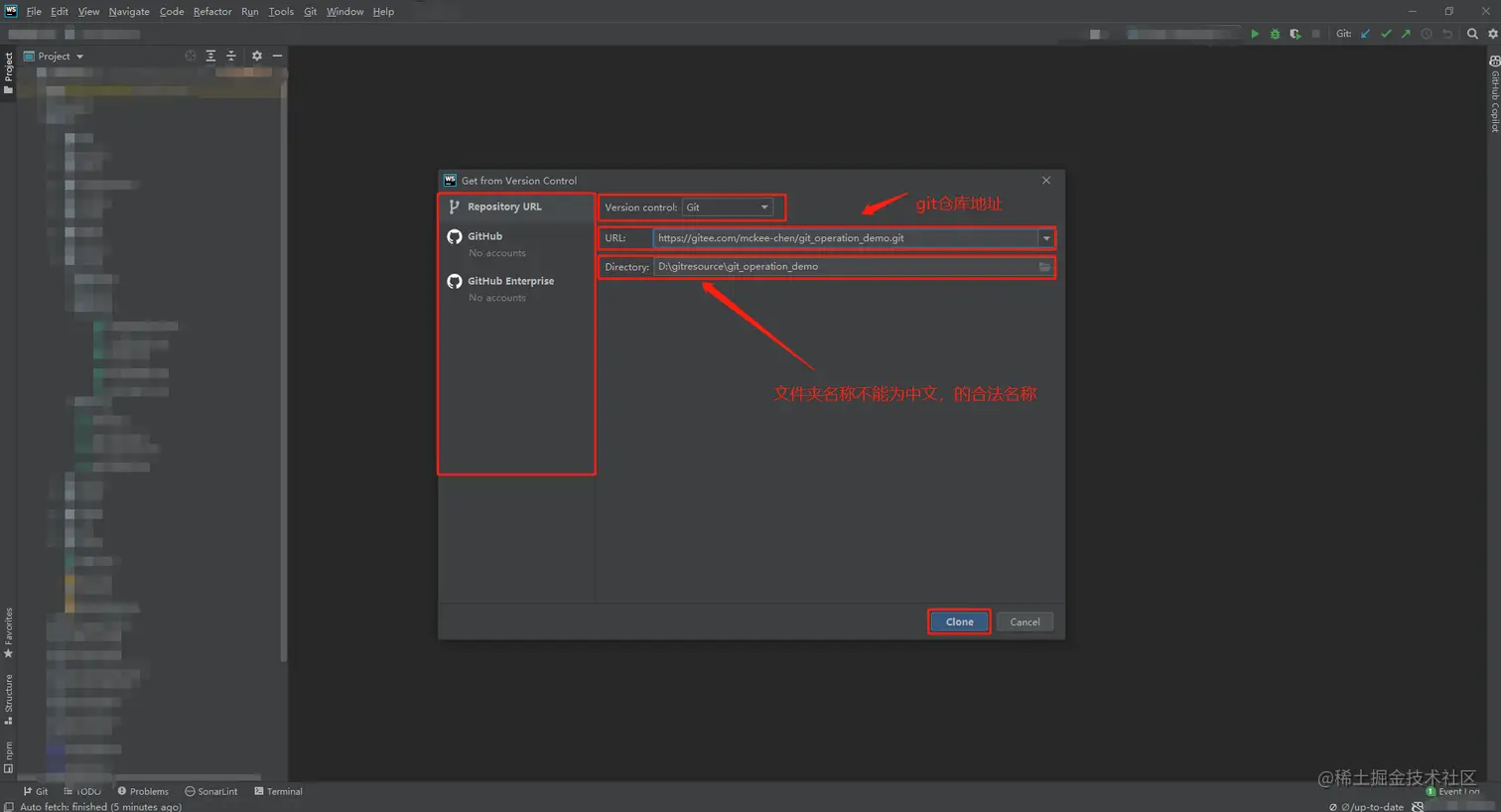Update project via the blue Git arrow icon
The image size is (1501, 812).
[1366, 34]
